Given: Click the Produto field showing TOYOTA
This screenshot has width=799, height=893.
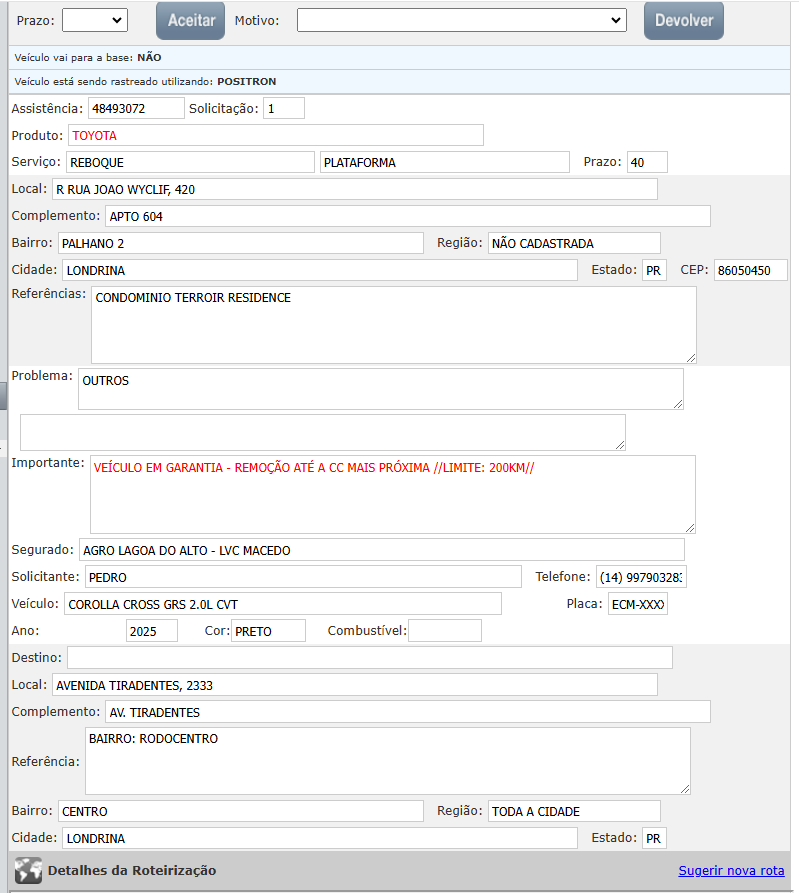Looking at the screenshot, I should (x=275, y=135).
